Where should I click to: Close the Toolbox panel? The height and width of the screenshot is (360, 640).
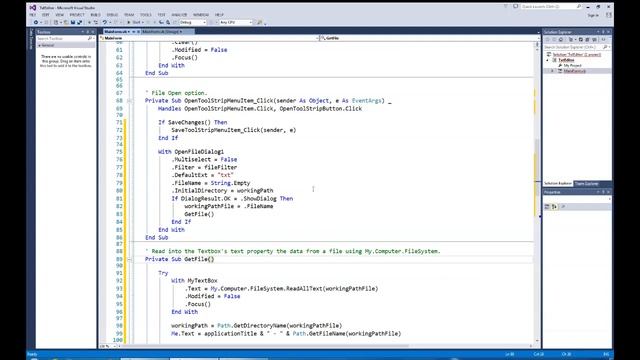pos(93,32)
